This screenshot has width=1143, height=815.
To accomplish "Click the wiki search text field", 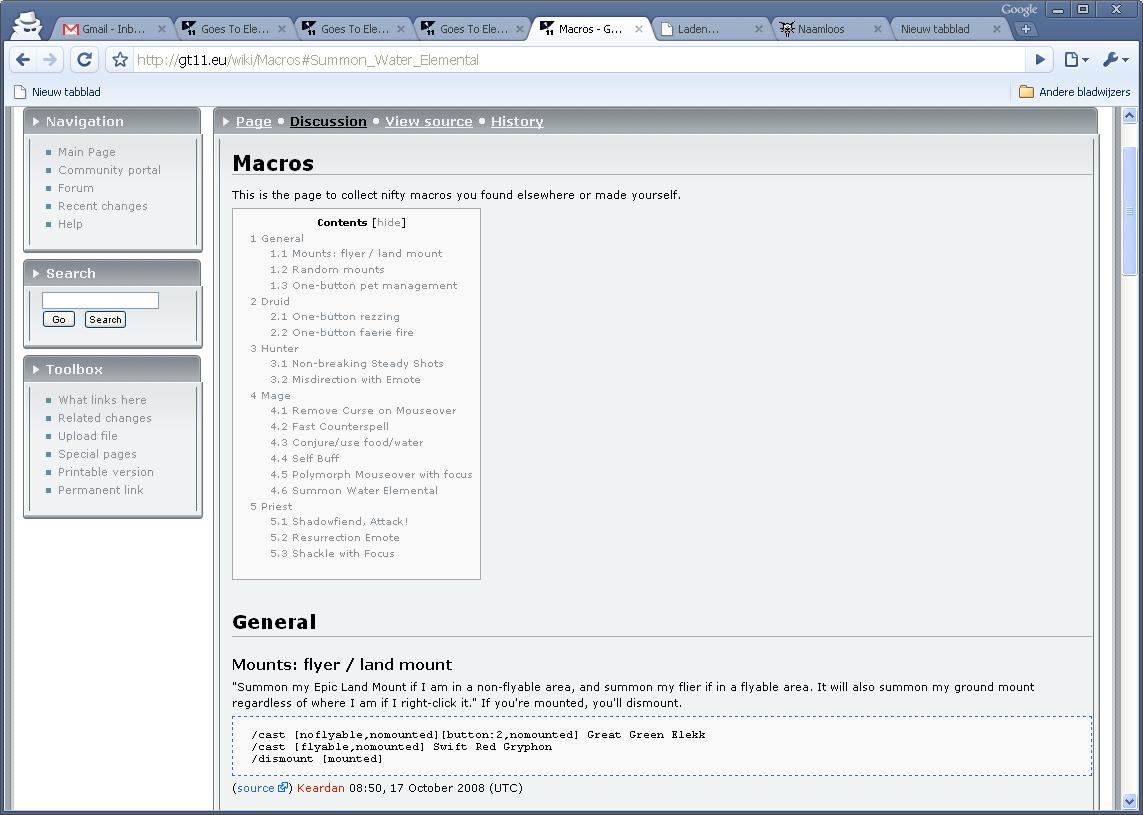I will (x=100, y=300).
